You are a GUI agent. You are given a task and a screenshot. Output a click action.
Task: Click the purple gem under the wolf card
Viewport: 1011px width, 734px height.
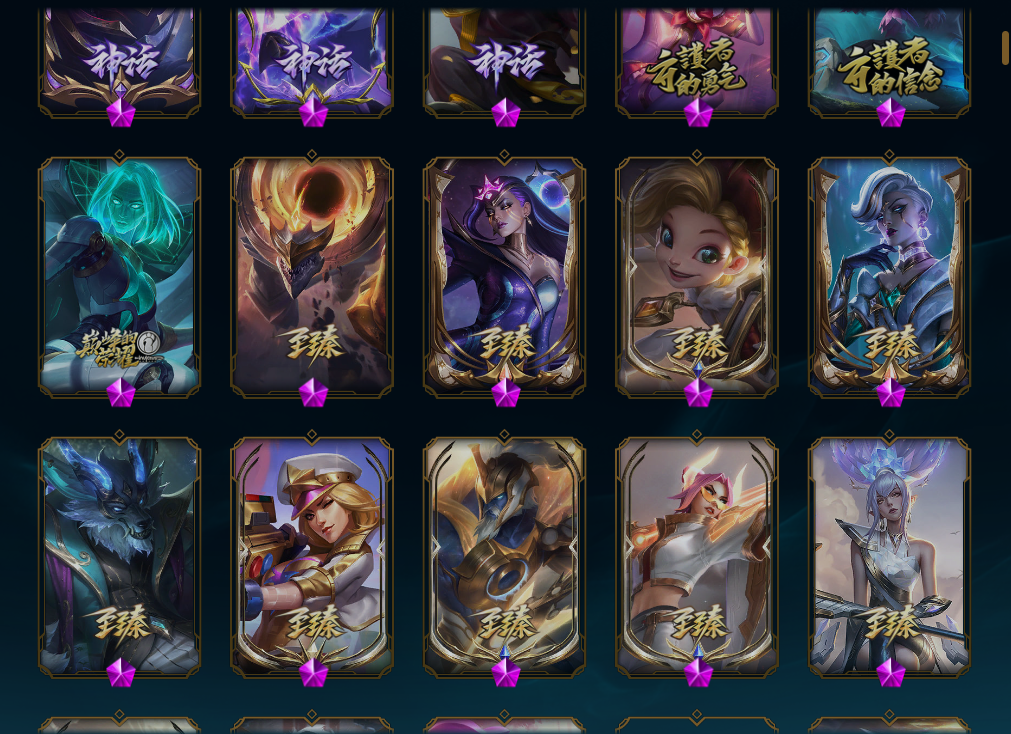pyautogui.click(x=121, y=673)
